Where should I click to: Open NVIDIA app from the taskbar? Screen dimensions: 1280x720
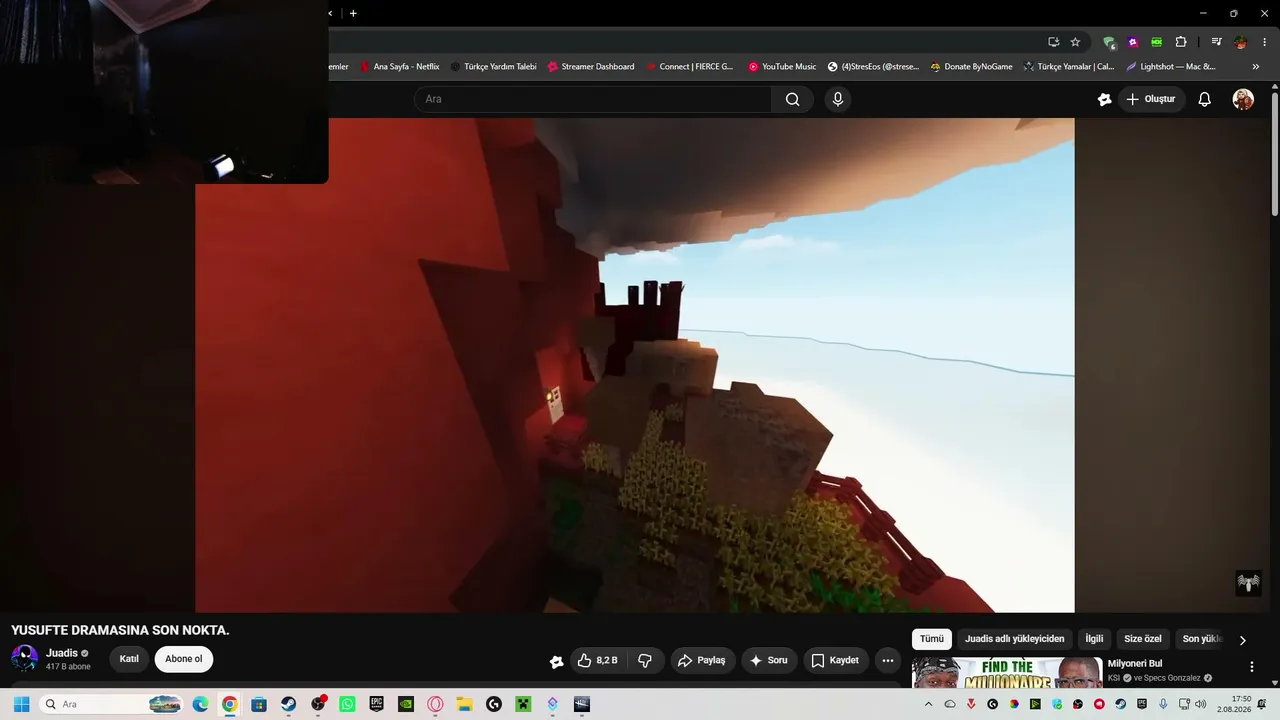(406, 704)
